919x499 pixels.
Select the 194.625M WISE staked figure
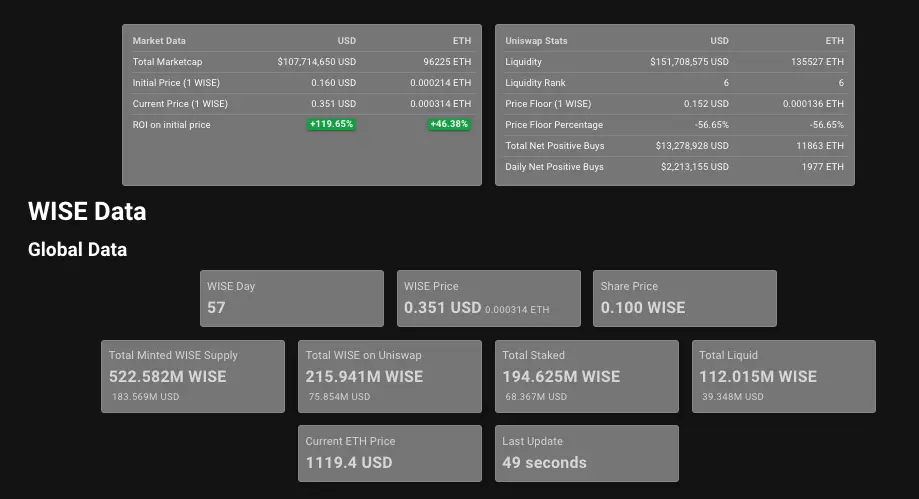click(x=561, y=376)
